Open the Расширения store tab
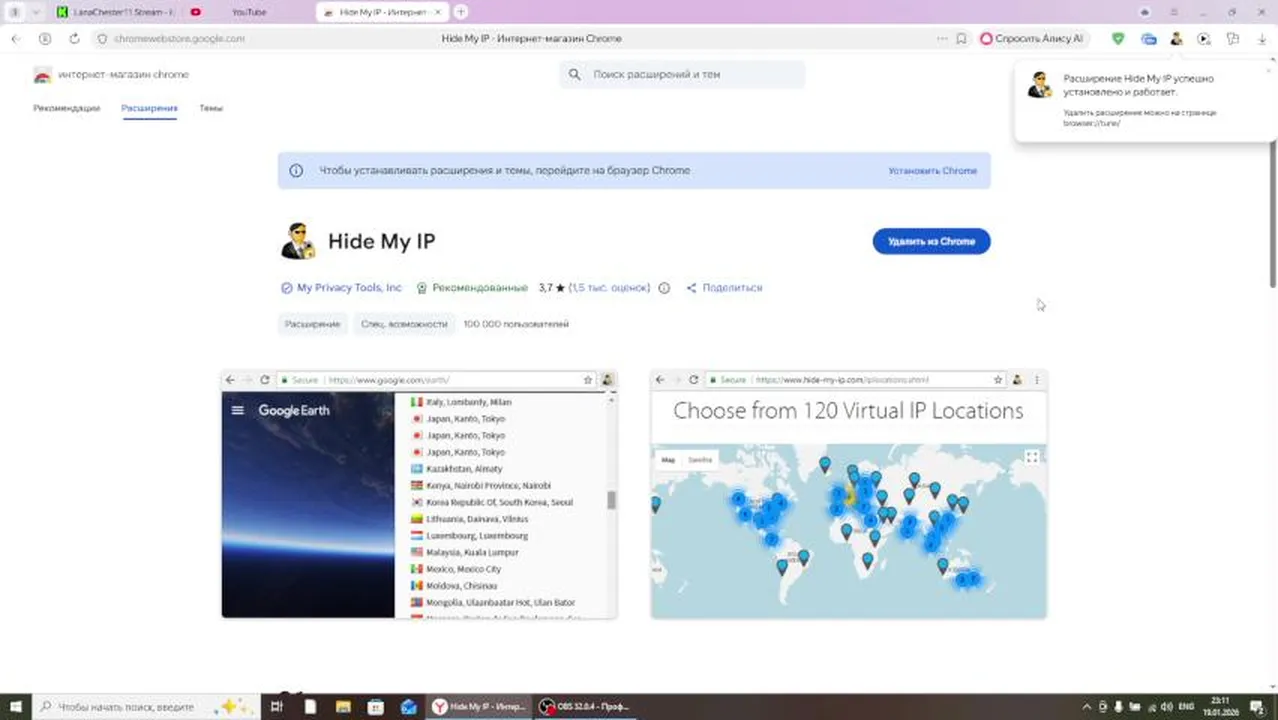Image resolution: width=1278 pixels, height=720 pixels. tap(149, 108)
